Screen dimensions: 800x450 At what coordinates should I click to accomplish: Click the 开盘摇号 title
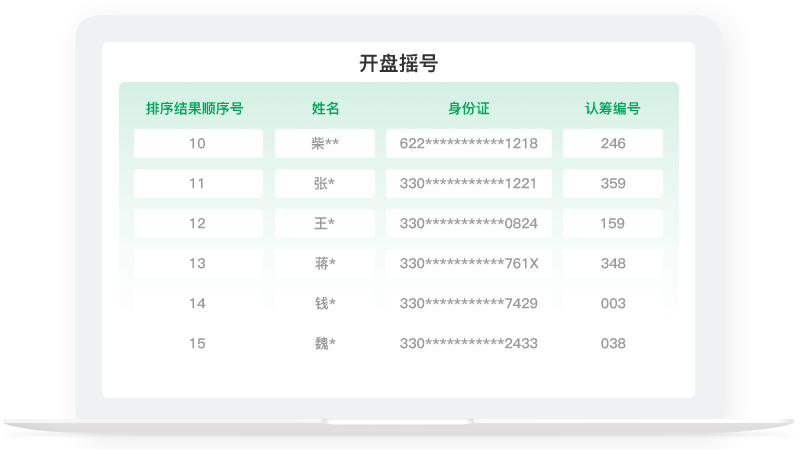(398, 64)
